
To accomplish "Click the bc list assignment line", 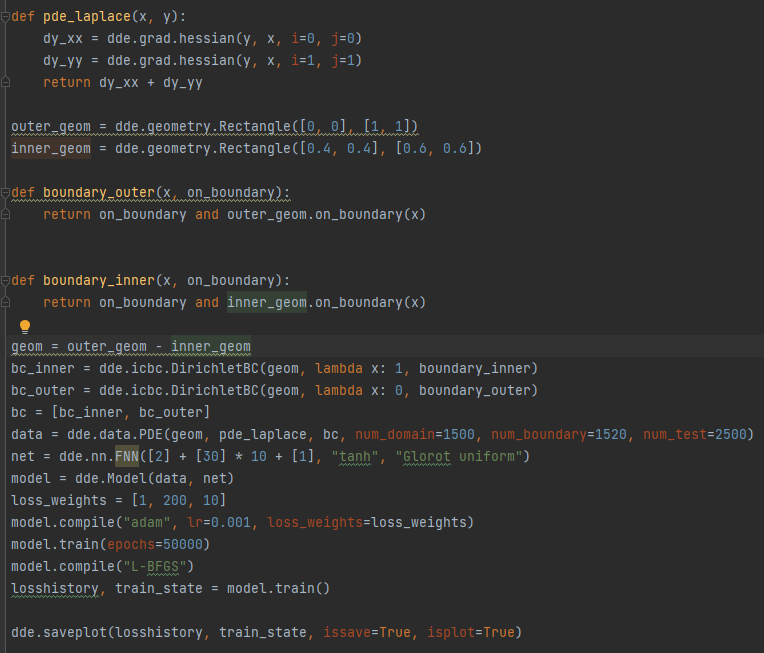I will (x=111, y=412).
